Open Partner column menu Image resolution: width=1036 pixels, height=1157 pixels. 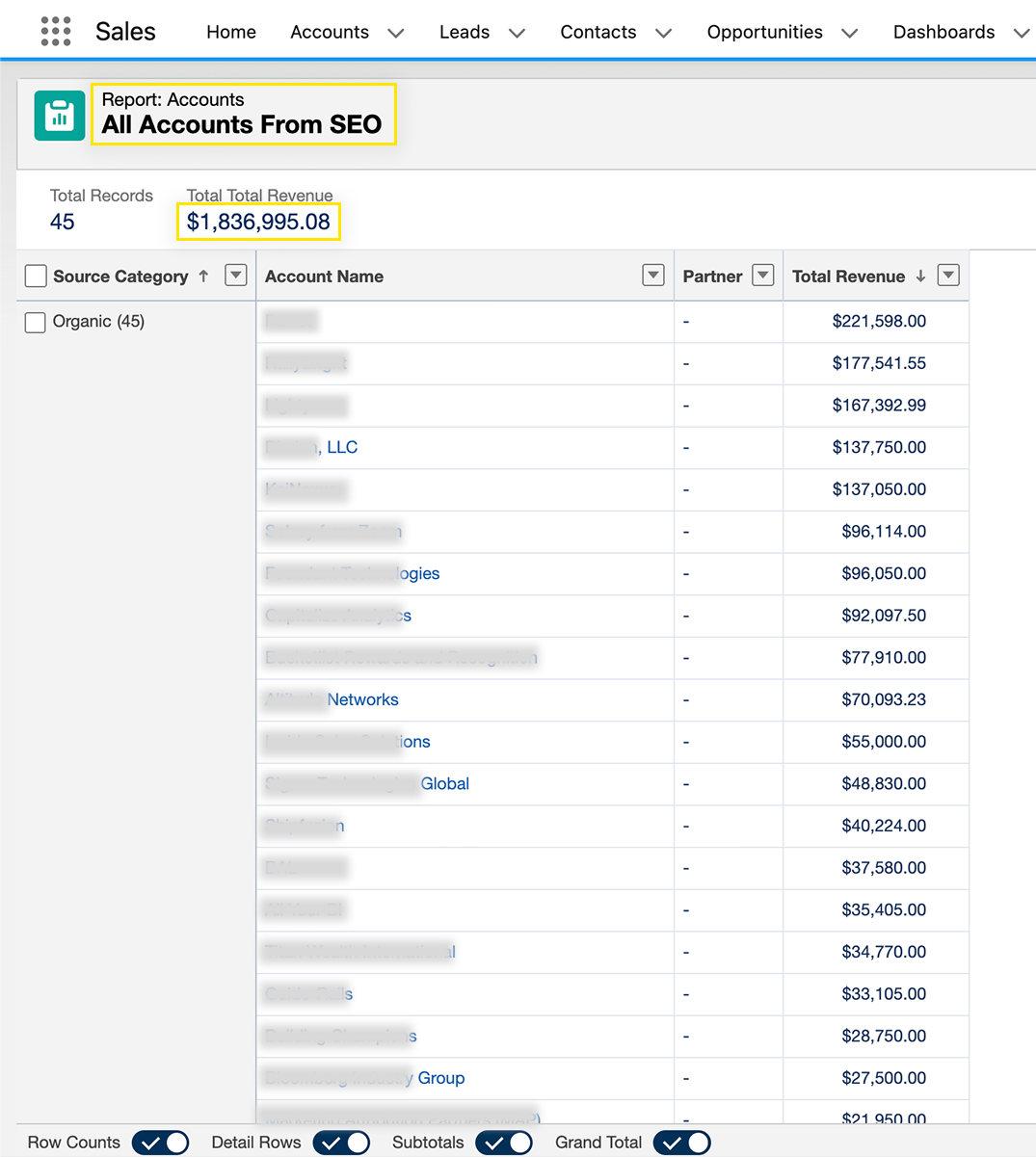(x=763, y=276)
